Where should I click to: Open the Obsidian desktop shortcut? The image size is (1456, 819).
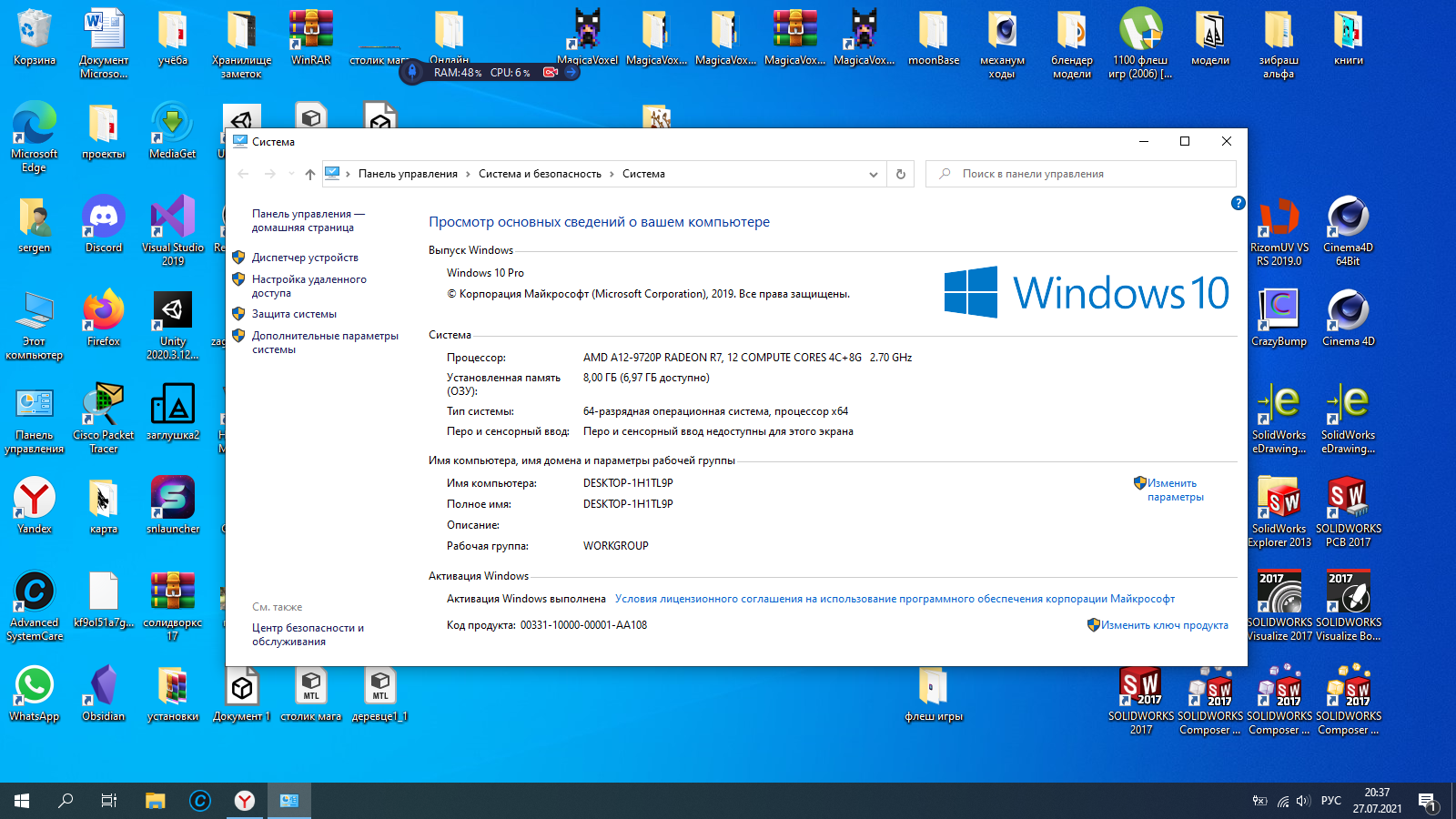coord(104,693)
